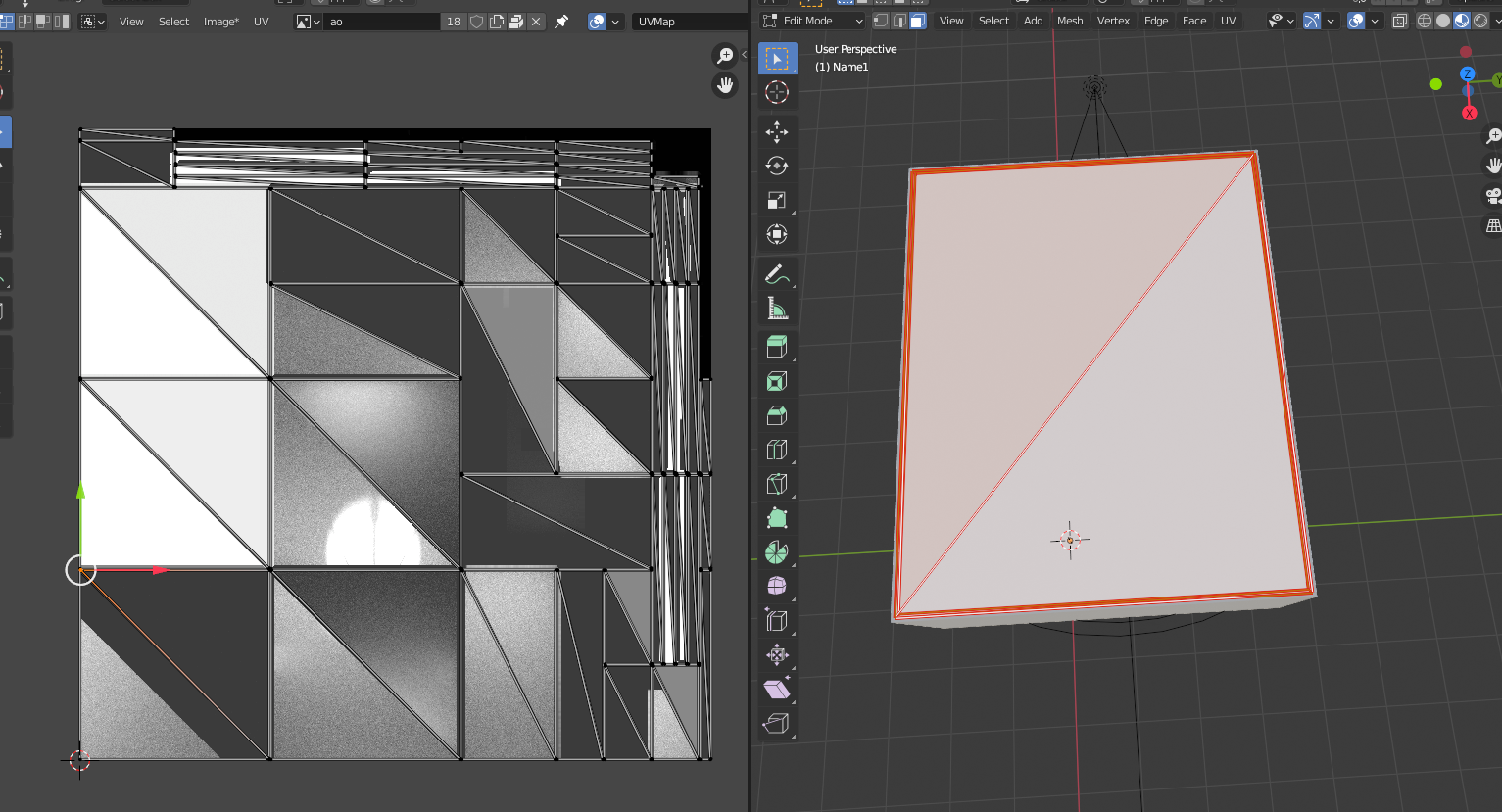Activate the Annotate pencil tool
The height and width of the screenshot is (812, 1502).
coord(777,274)
